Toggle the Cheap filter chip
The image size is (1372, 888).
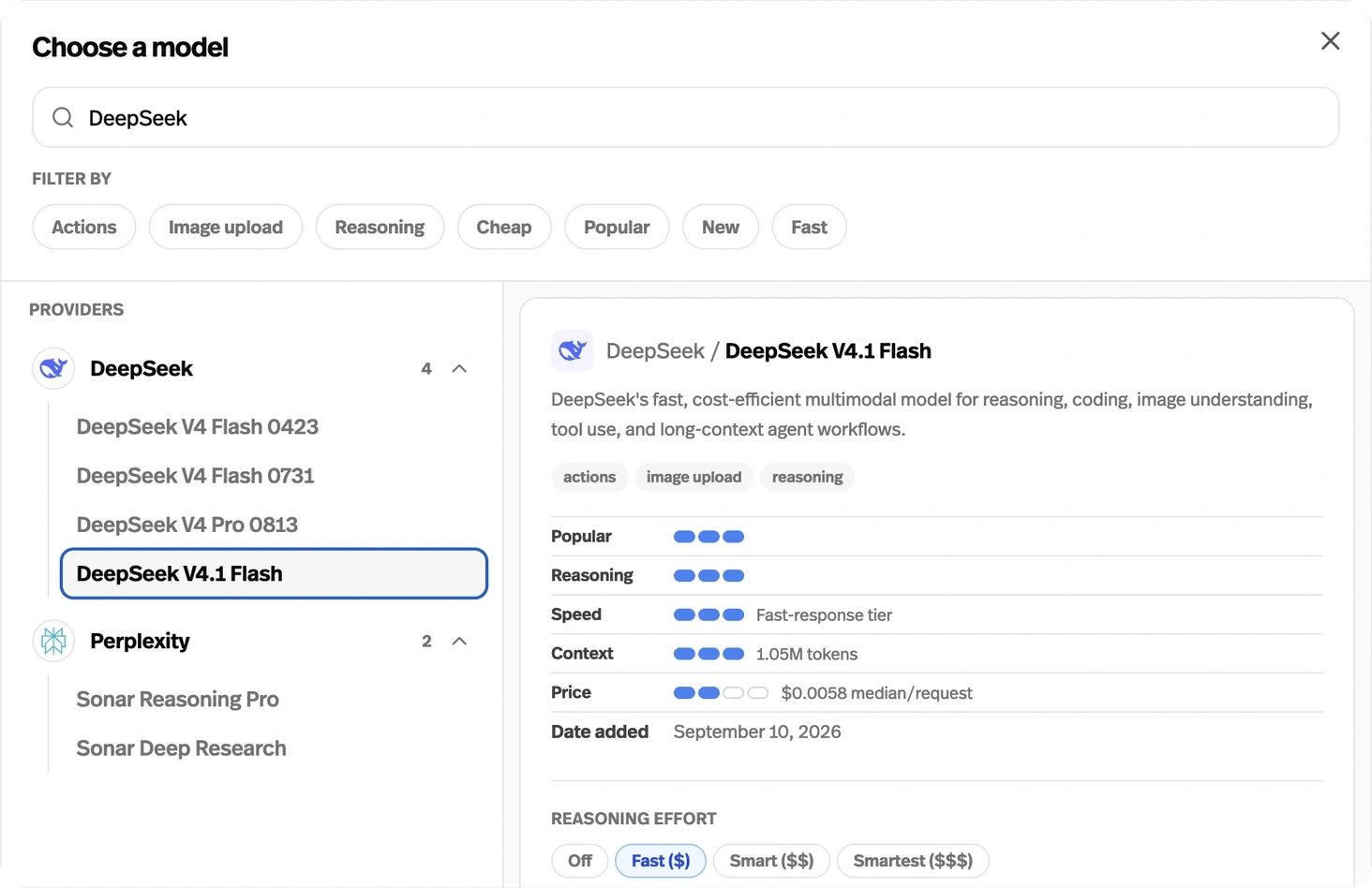click(x=504, y=227)
